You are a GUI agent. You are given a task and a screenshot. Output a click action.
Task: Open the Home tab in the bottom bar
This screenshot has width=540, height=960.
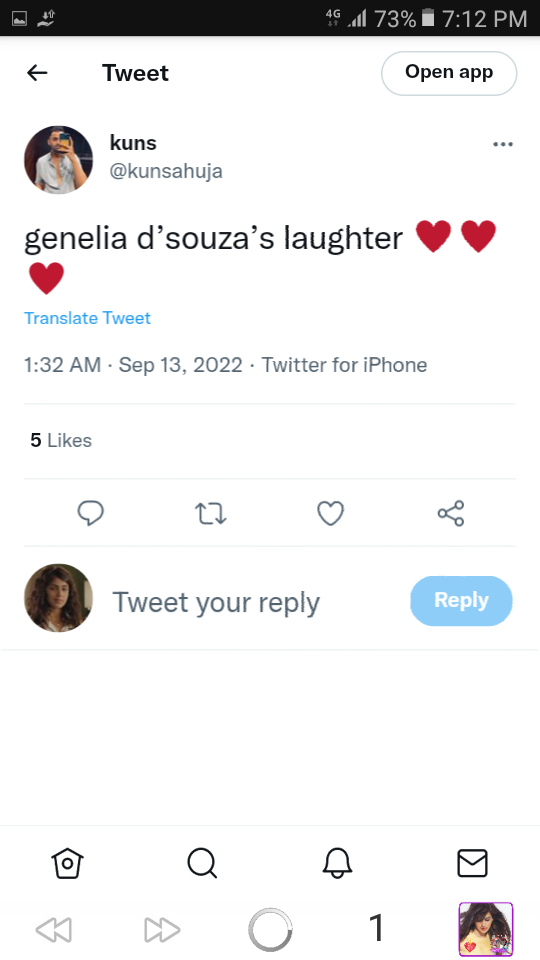[x=67, y=864]
